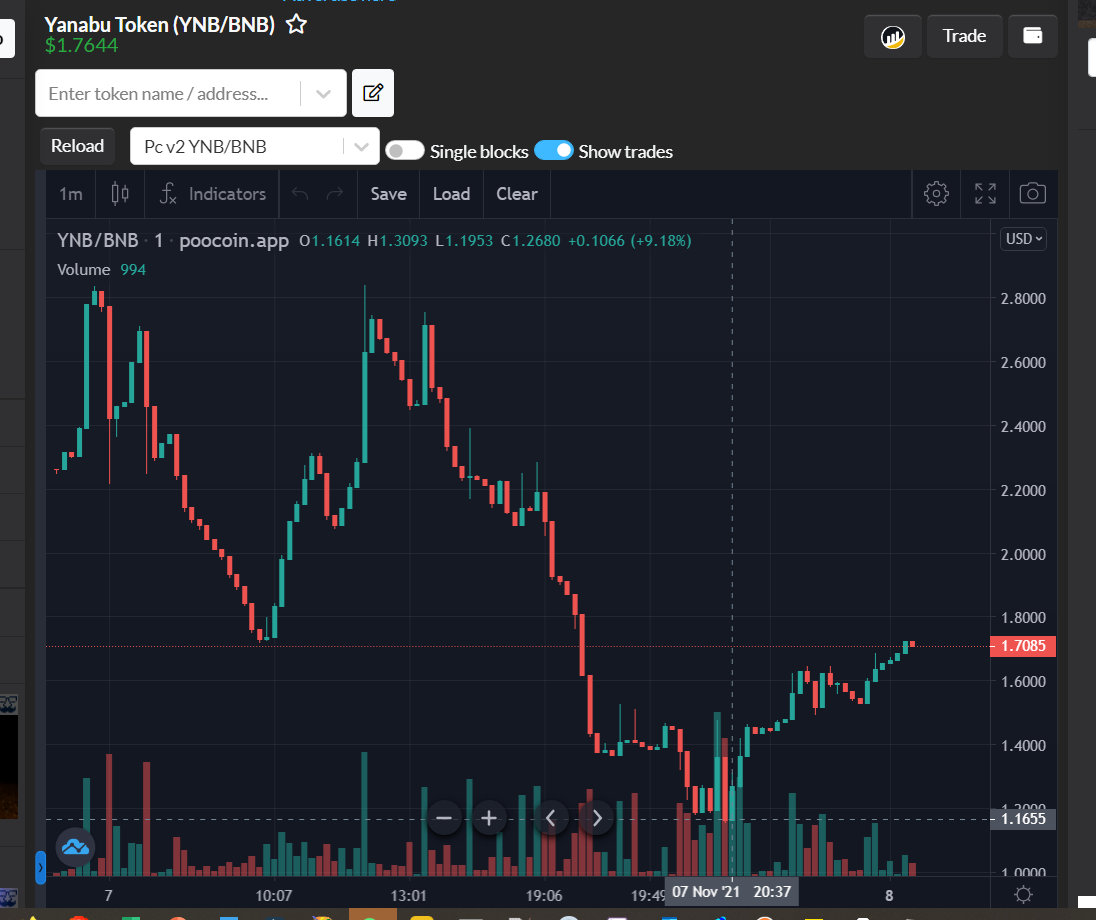Screen dimensions: 1096x920
Task: Open the time axis settings gear
Action: coord(1023,894)
